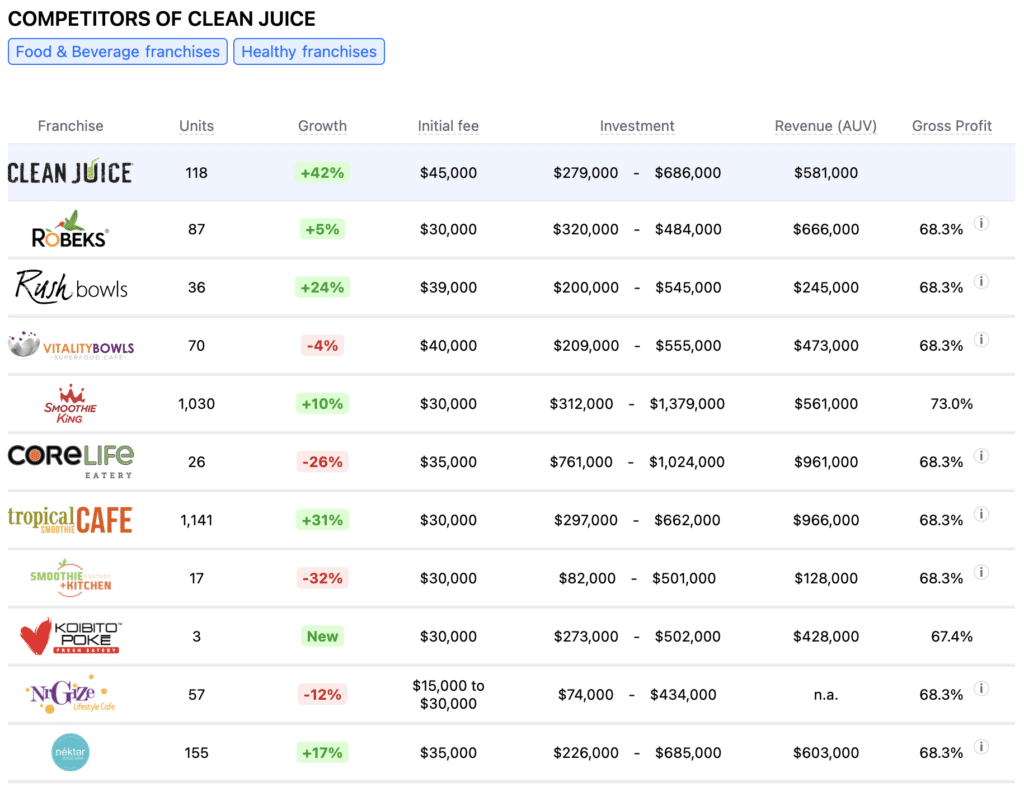
Task: Select the Smoothie Factory + Kitchen logo
Action: [71, 578]
